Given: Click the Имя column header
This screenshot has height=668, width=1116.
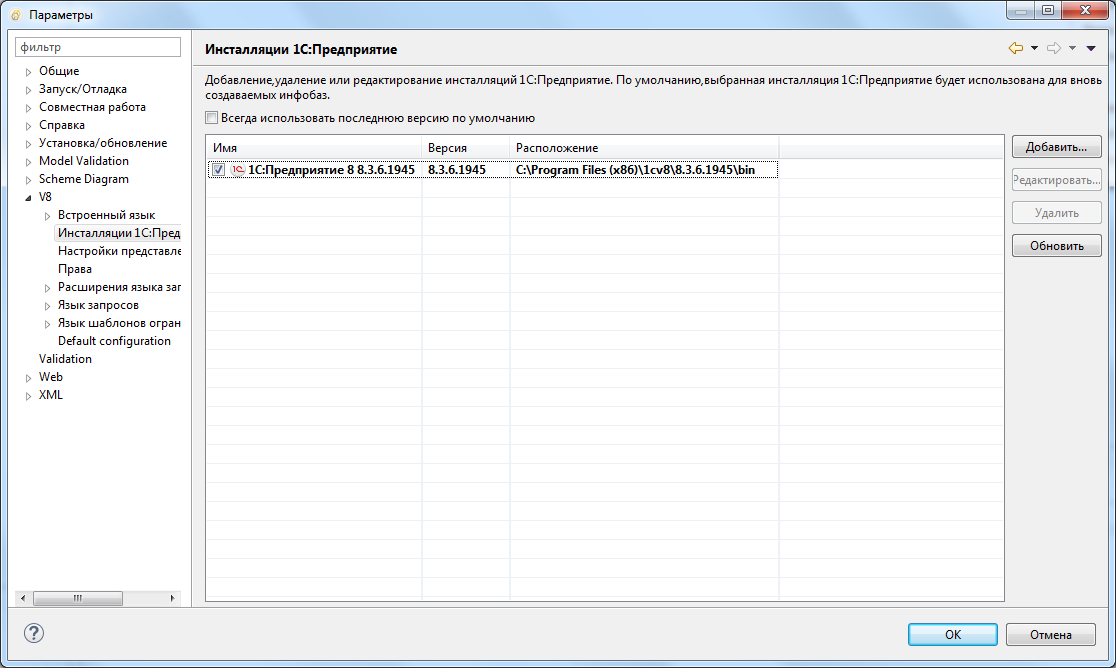Looking at the screenshot, I should click(x=314, y=148).
